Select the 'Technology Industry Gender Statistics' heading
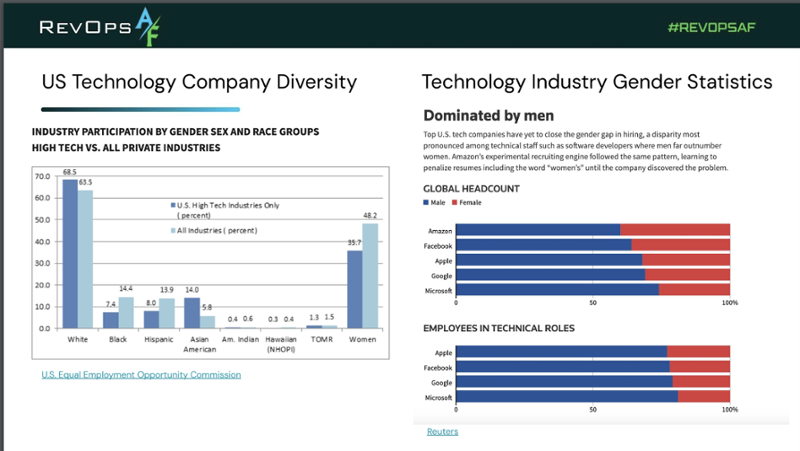 pos(597,82)
